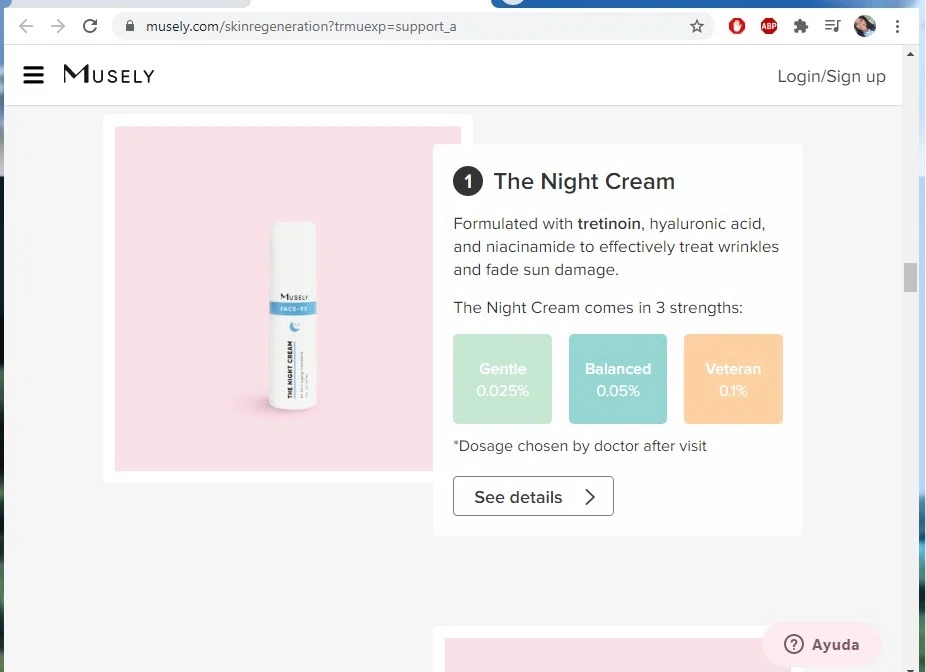926x672 pixels.
Task: Click the Musely logo
Action: pos(109,75)
